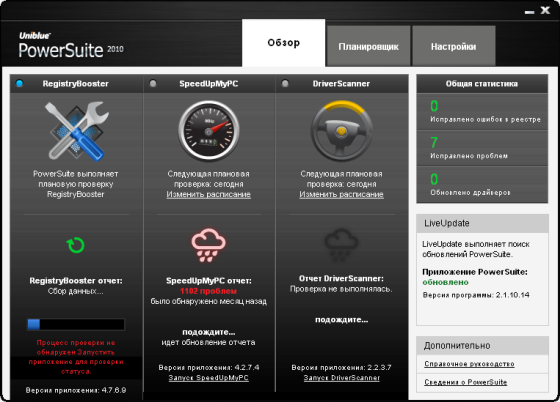Click Изменить расписание under DriverScanner
The height and width of the screenshot is (402, 560).
(341, 195)
